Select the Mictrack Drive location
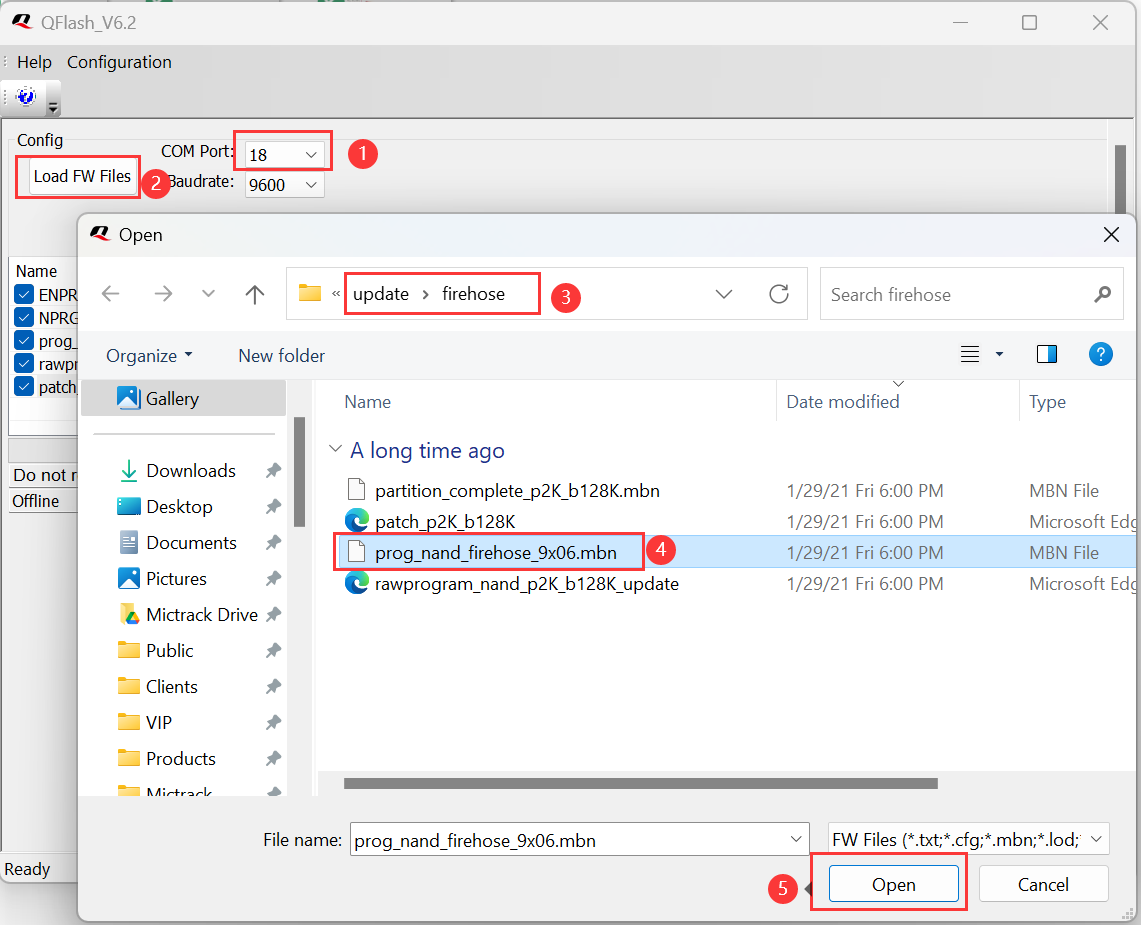The image size is (1141, 925). tap(201, 614)
